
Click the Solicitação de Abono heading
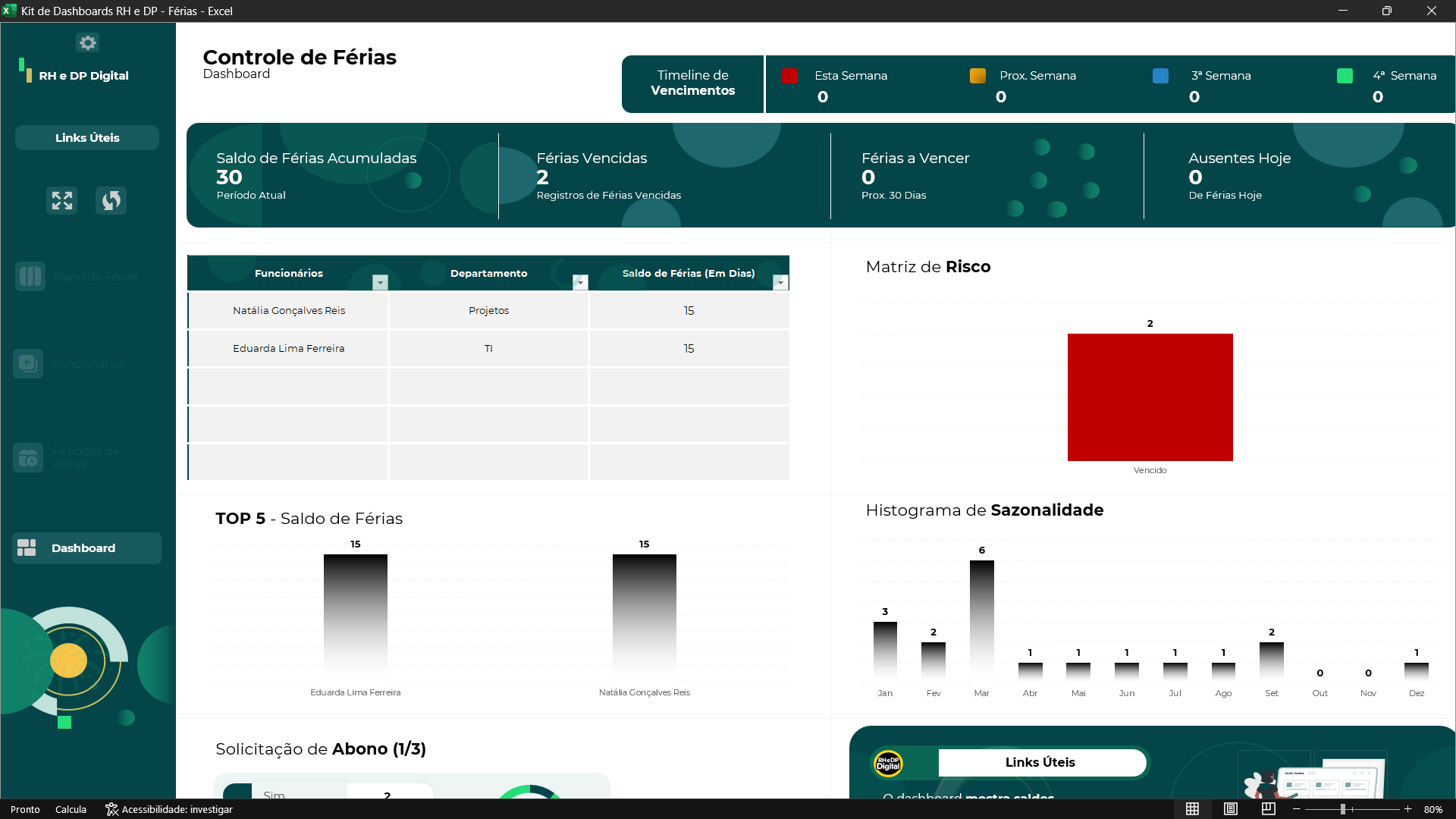[321, 749]
